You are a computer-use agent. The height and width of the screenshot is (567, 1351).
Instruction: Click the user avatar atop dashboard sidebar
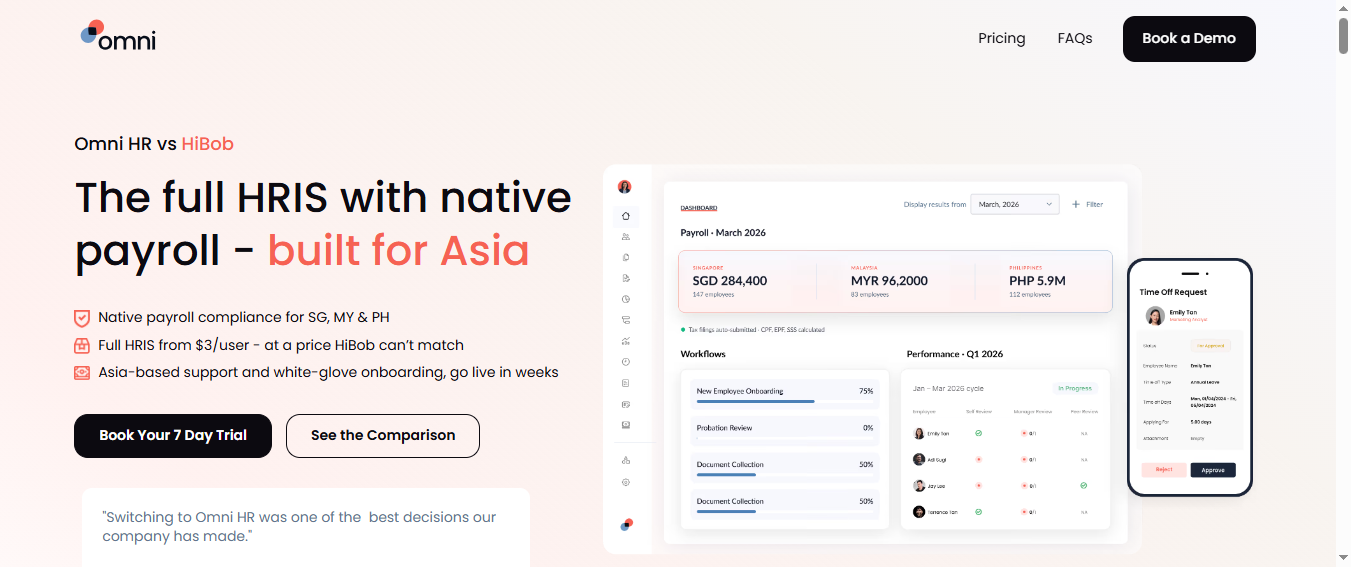tap(625, 187)
